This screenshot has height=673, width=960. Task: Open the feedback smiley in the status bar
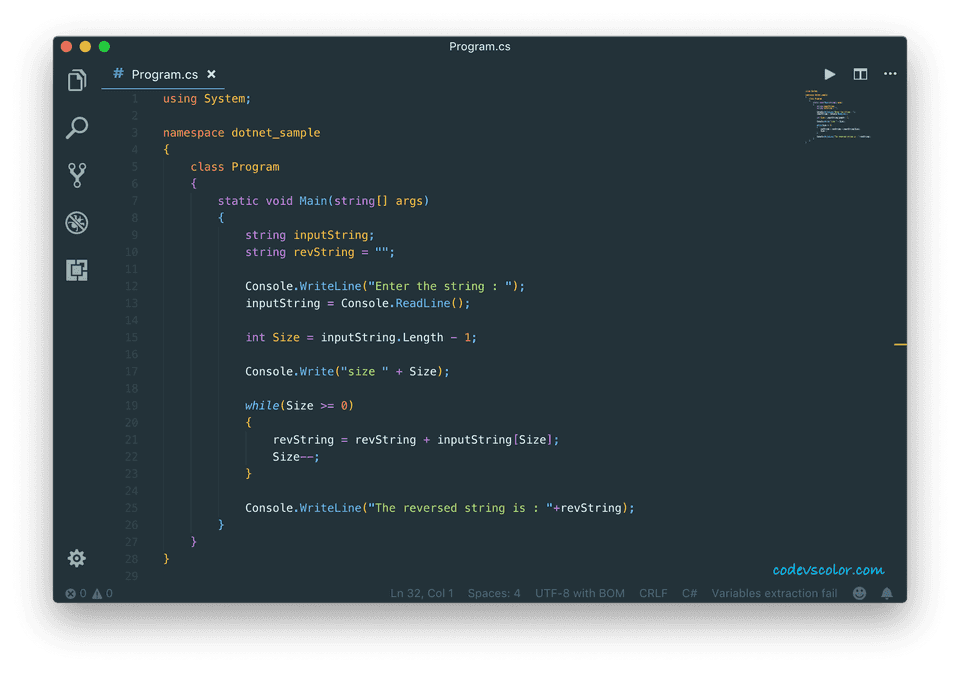coord(859,593)
